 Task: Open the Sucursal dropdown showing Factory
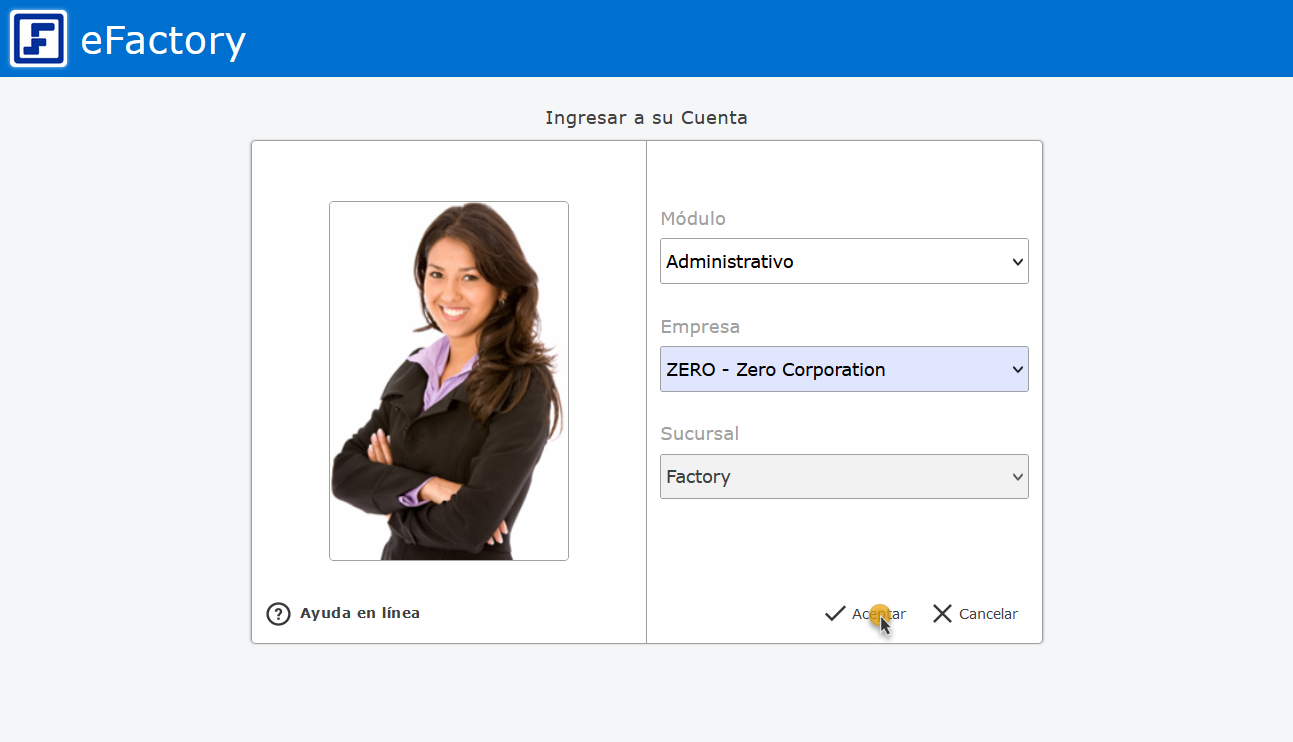[830, 477]
